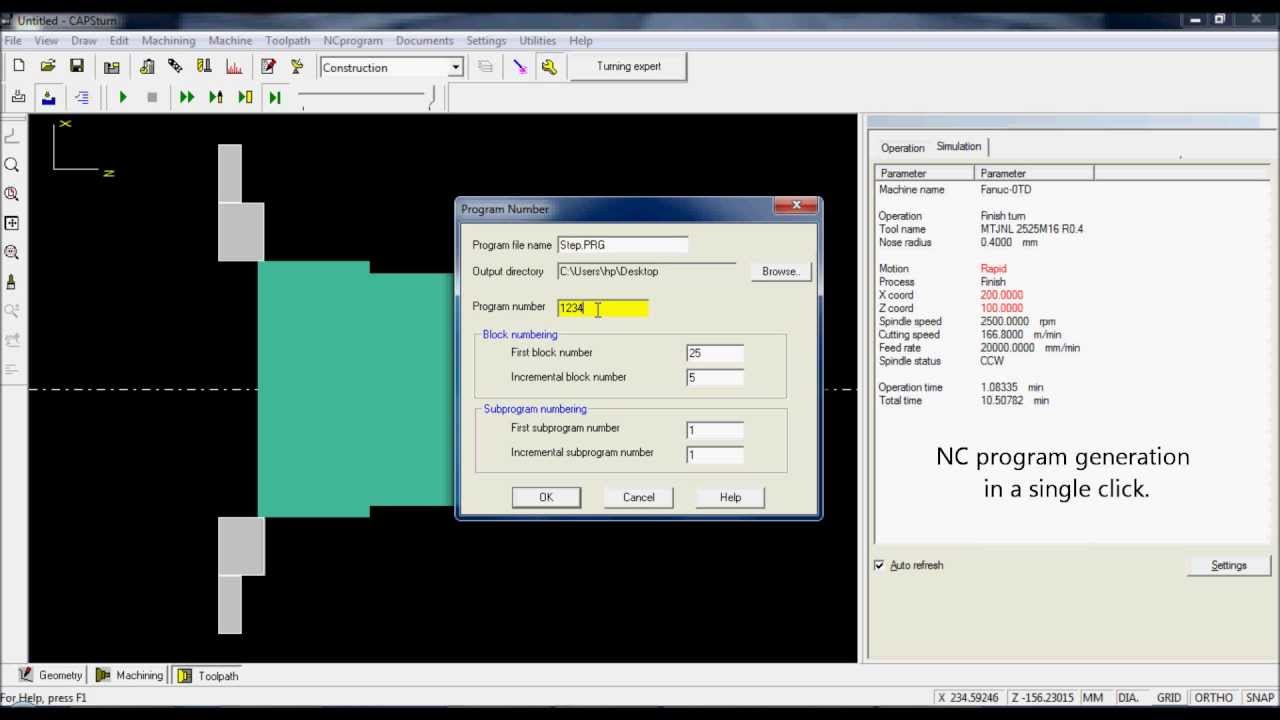This screenshot has width=1280, height=720.
Task: Click Help in Program Number dialog
Action: pos(730,497)
